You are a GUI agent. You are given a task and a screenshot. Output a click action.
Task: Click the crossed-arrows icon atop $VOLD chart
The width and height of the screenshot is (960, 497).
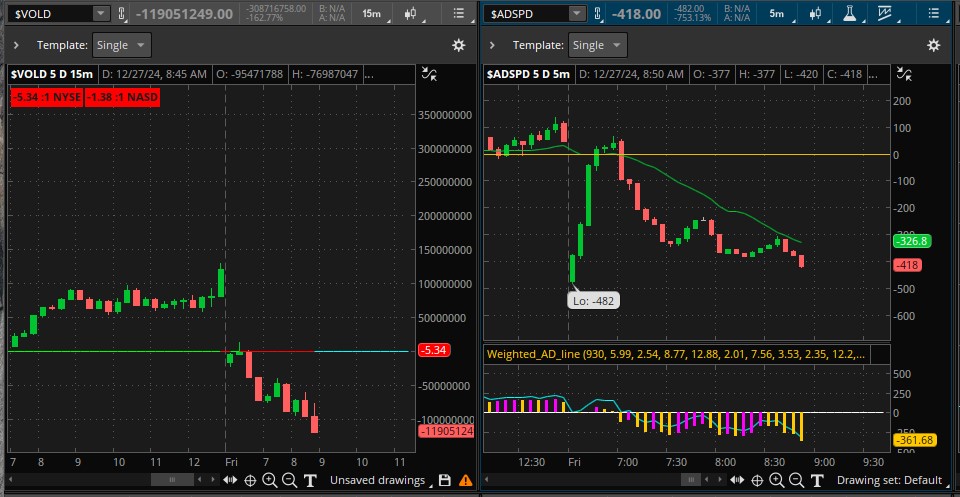[430, 75]
